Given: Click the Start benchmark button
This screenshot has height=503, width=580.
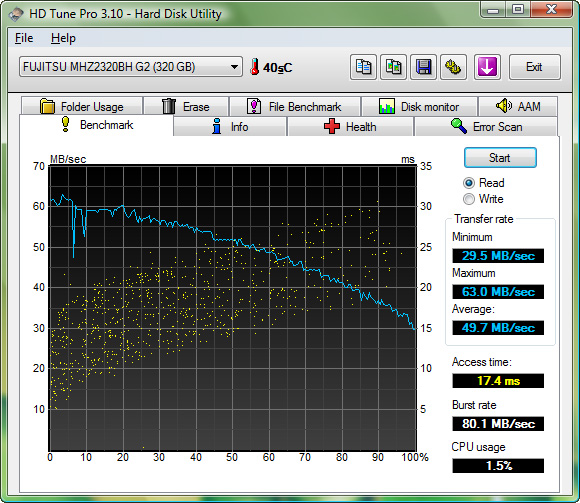Looking at the screenshot, I should (x=500, y=158).
